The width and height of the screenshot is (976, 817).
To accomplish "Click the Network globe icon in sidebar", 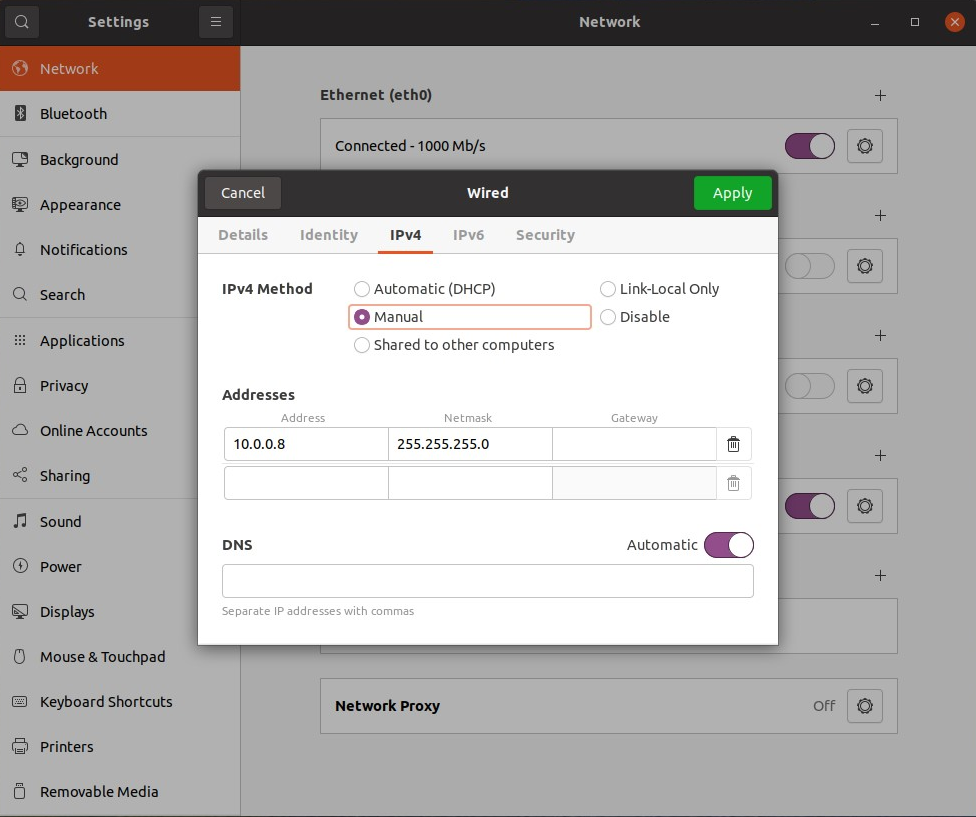I will click(x=20, y=68).
